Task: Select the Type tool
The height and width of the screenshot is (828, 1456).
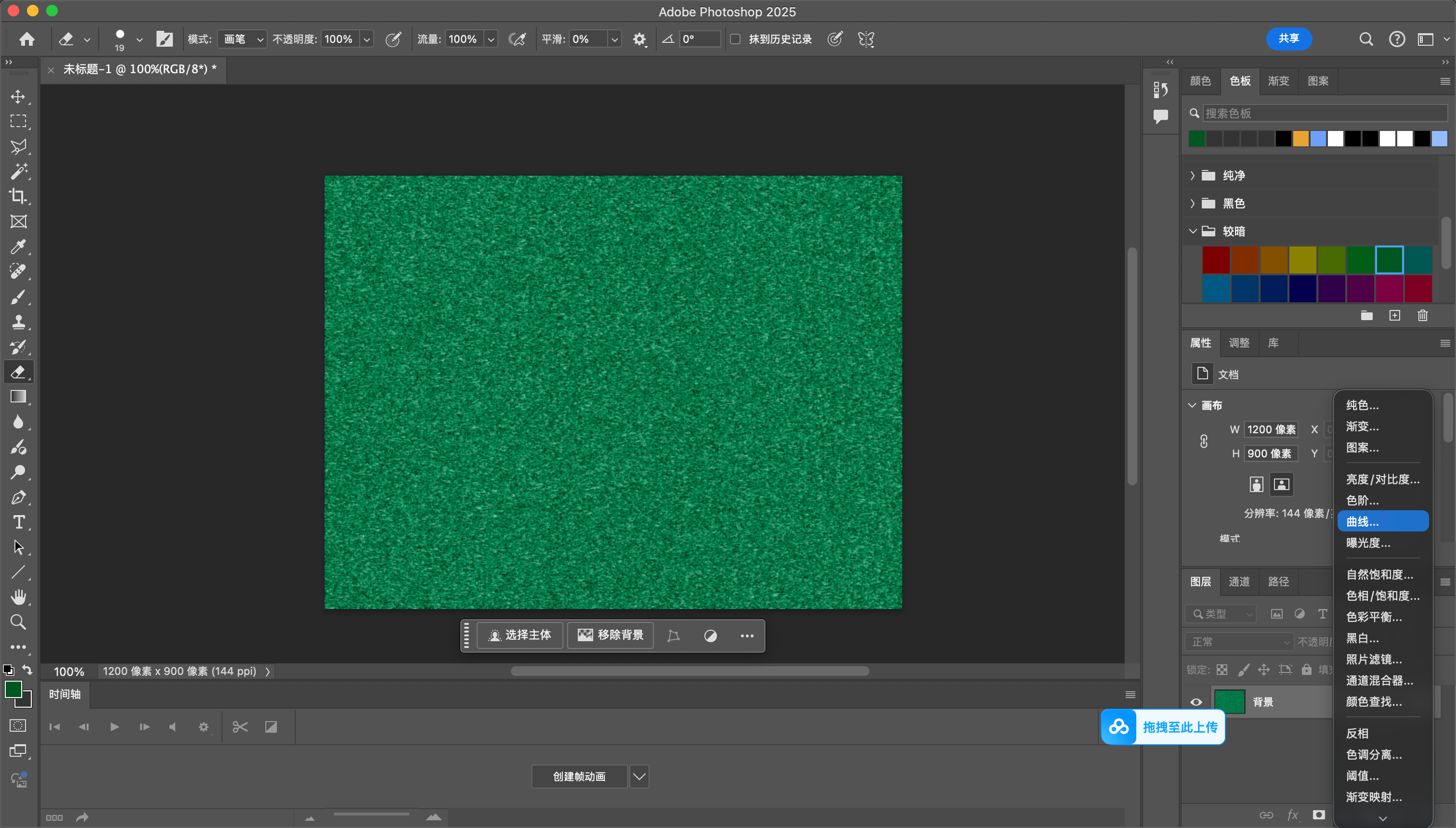Action: tap(18, 522)
